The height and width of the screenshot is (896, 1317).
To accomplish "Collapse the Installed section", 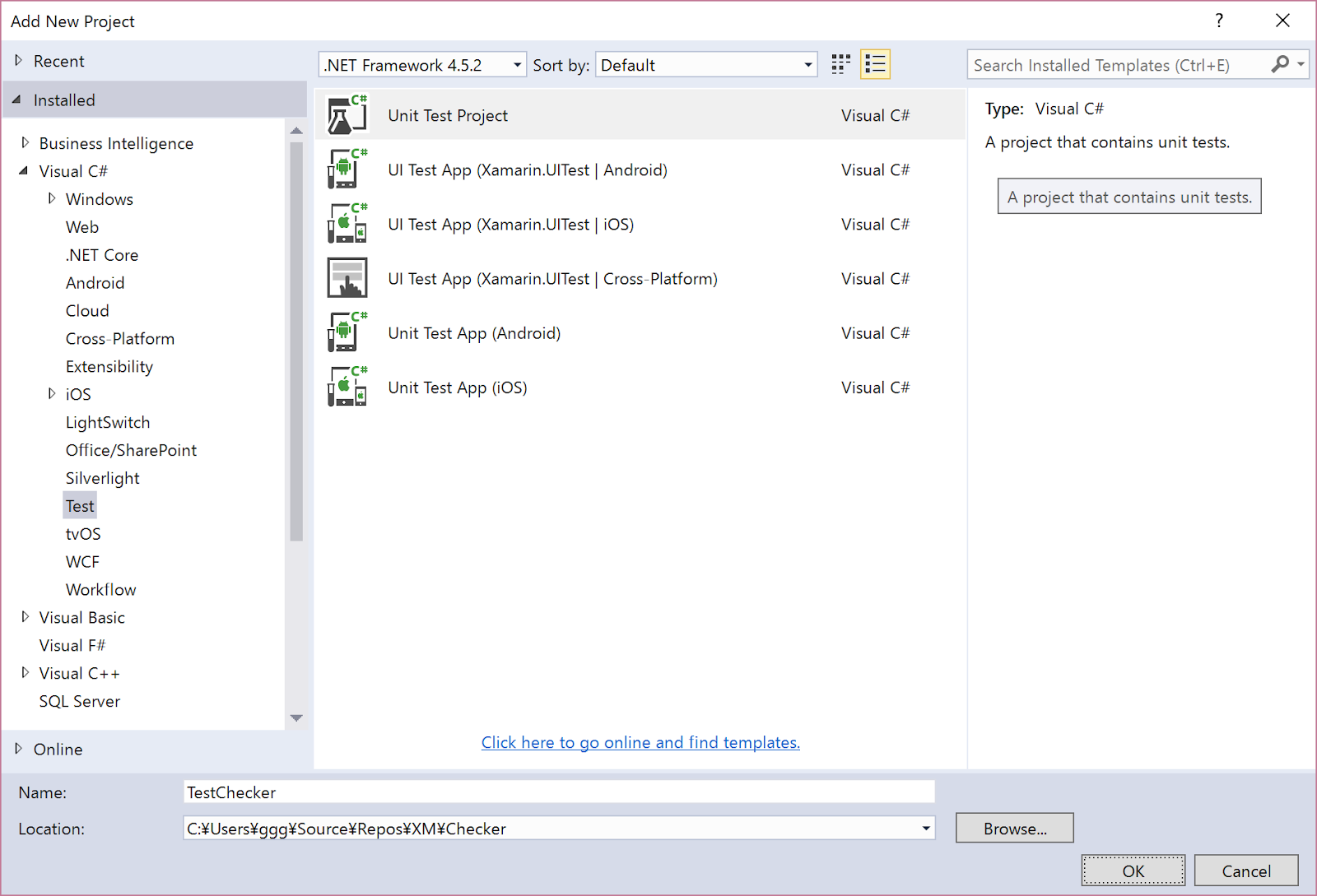I will click(17, 100).
